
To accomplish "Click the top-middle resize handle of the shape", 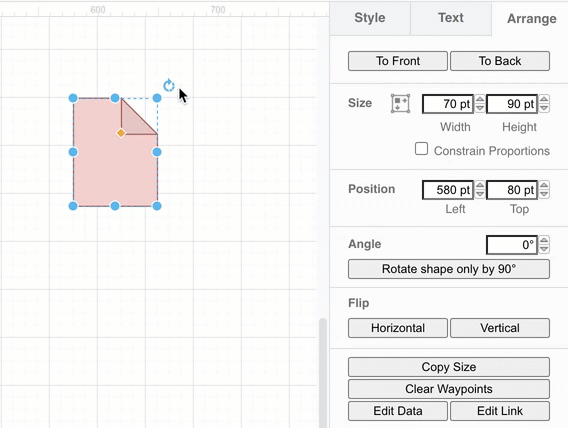I will pyautogui.click(x=115, y=98).
